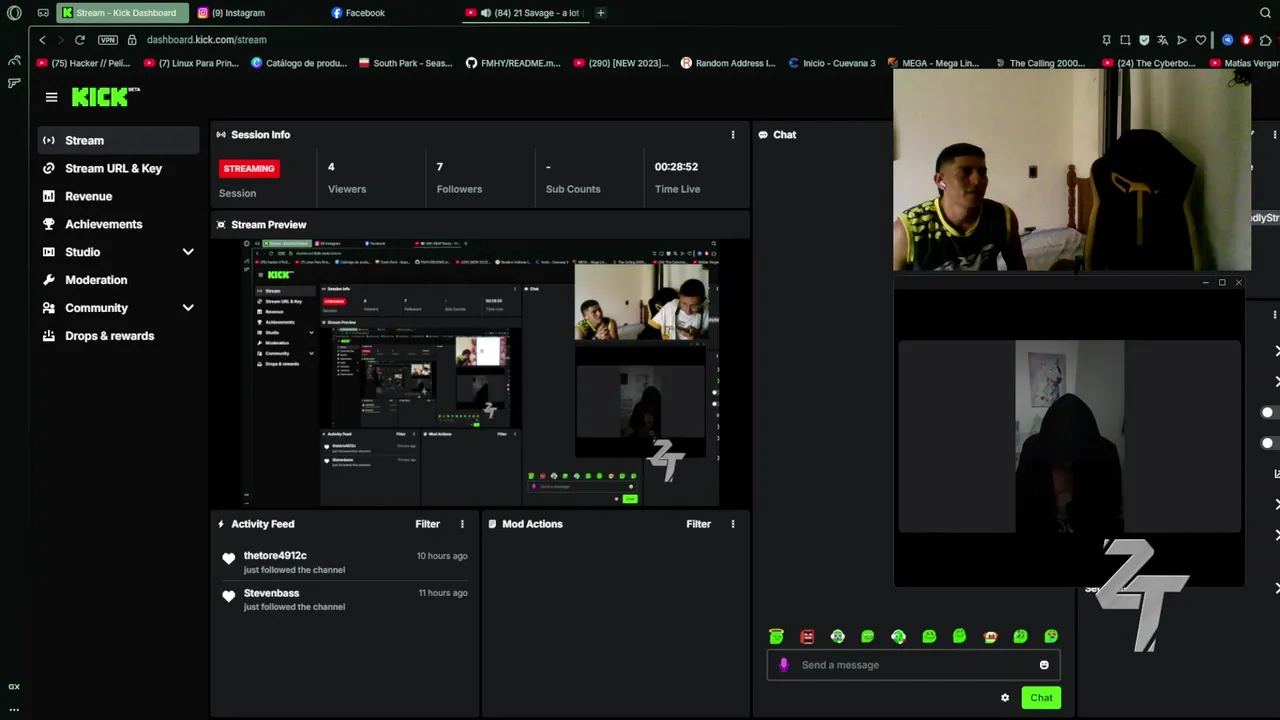1280x720 pixels.
Task: Insert the red clown-hair Kick emote
Action: pos(990,637)
